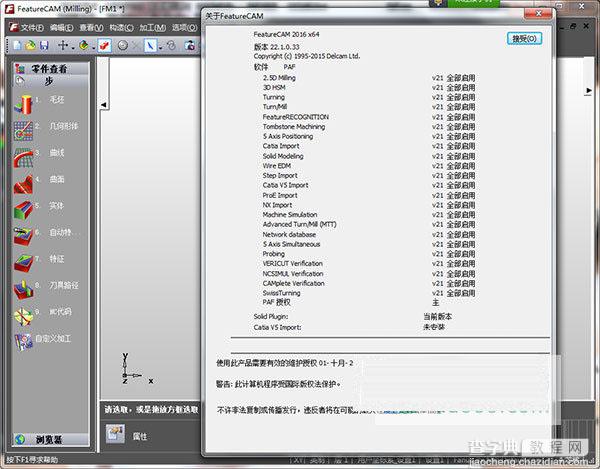Click the 接受(O) accept button

(524, 39)
